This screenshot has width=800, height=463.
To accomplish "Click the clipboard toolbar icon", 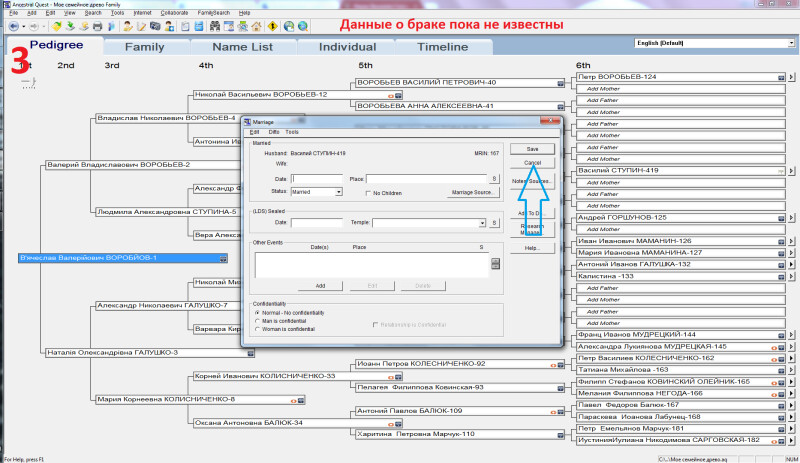I will click(x=185, y=26).
